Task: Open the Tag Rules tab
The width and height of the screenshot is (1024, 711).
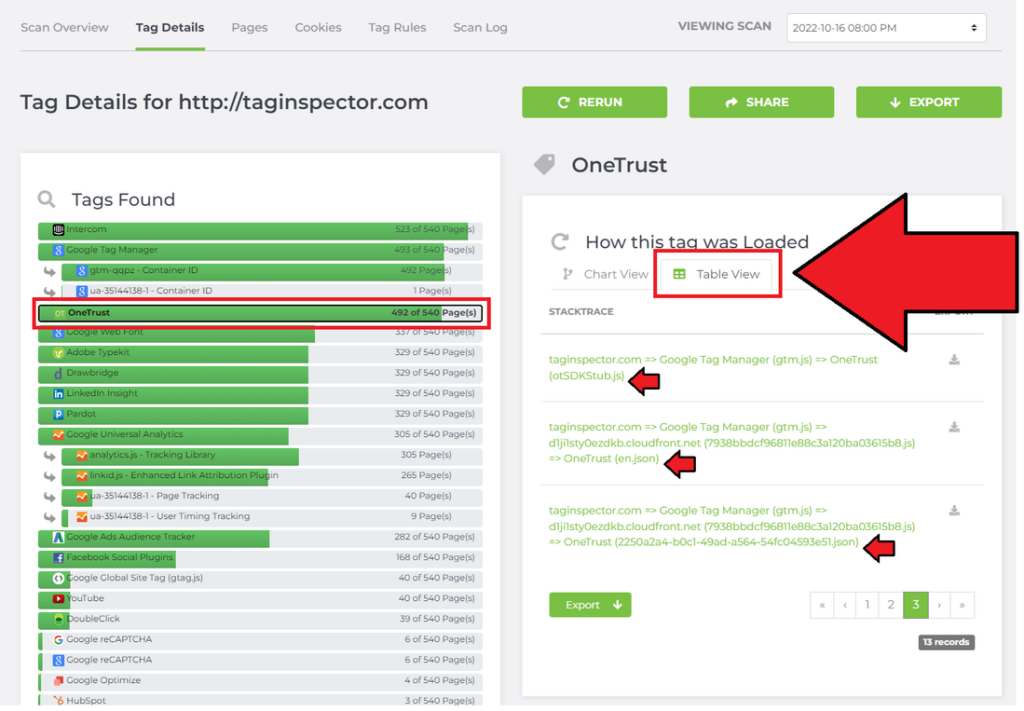Action: tap(397, 27)
